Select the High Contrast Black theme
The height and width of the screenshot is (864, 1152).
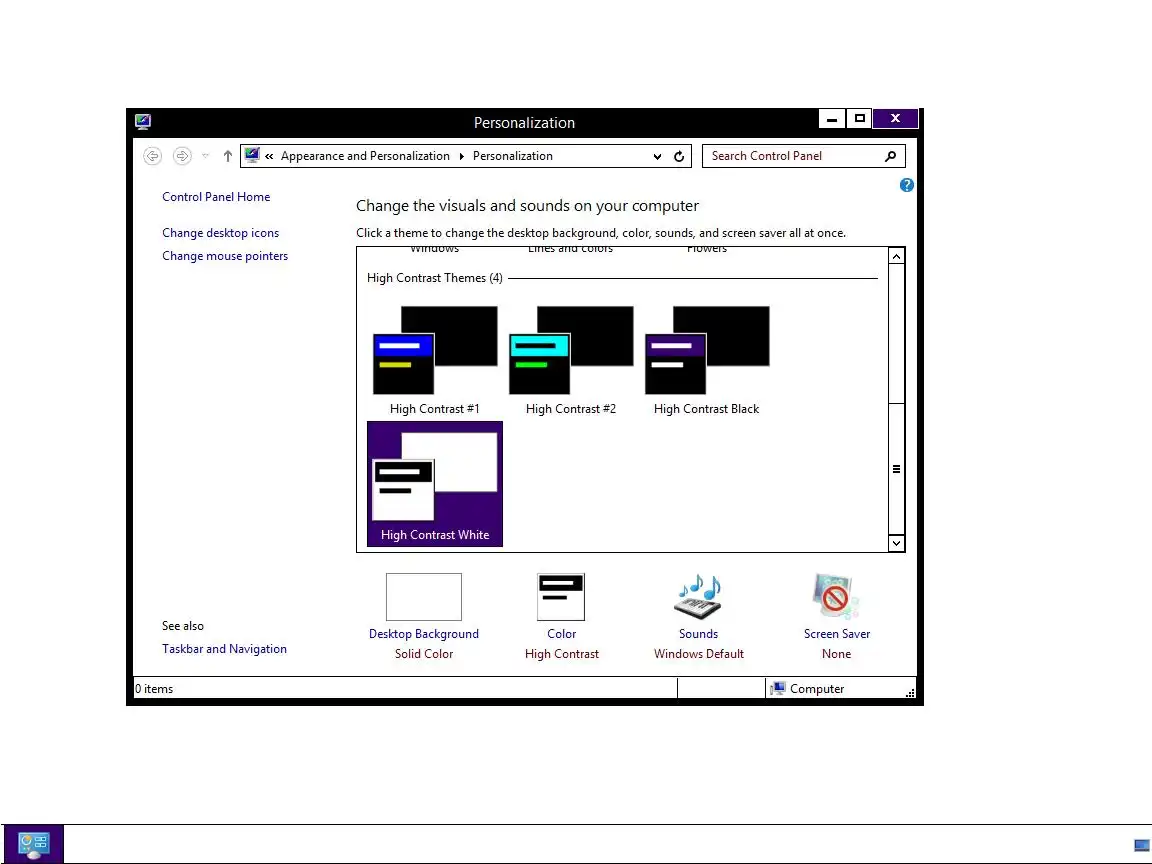pyautogui.click(x=707, y=361)
